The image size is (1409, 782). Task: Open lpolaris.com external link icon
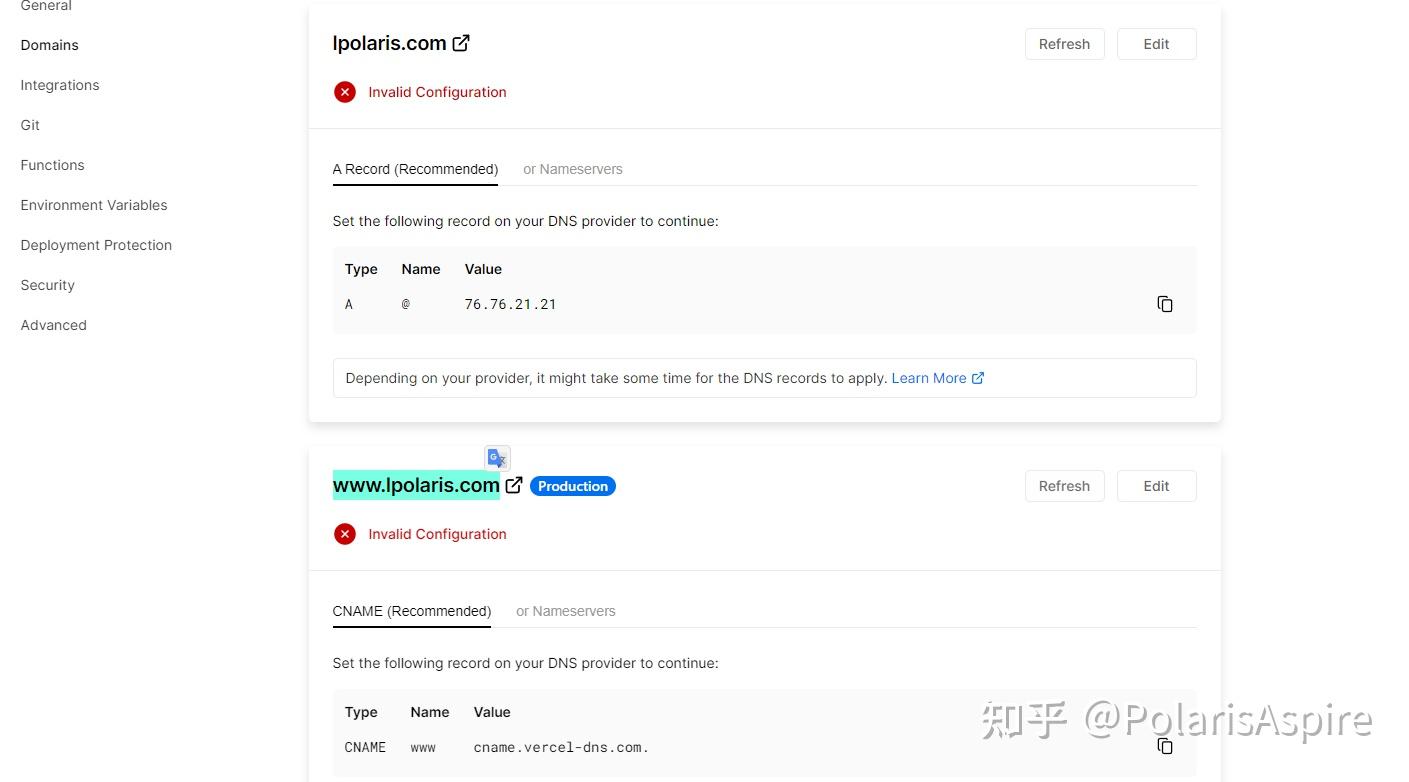tap(461, 43)
